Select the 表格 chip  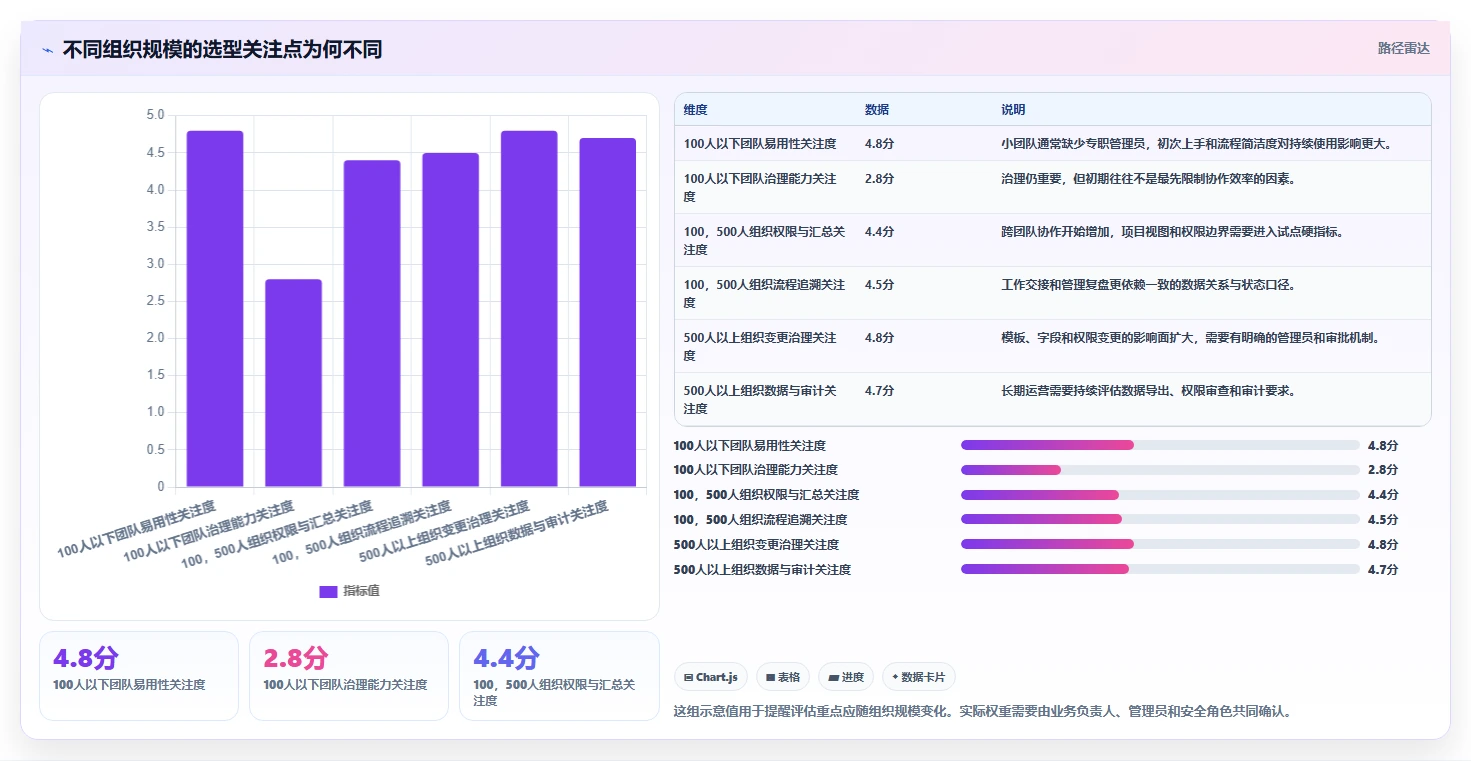782,677
